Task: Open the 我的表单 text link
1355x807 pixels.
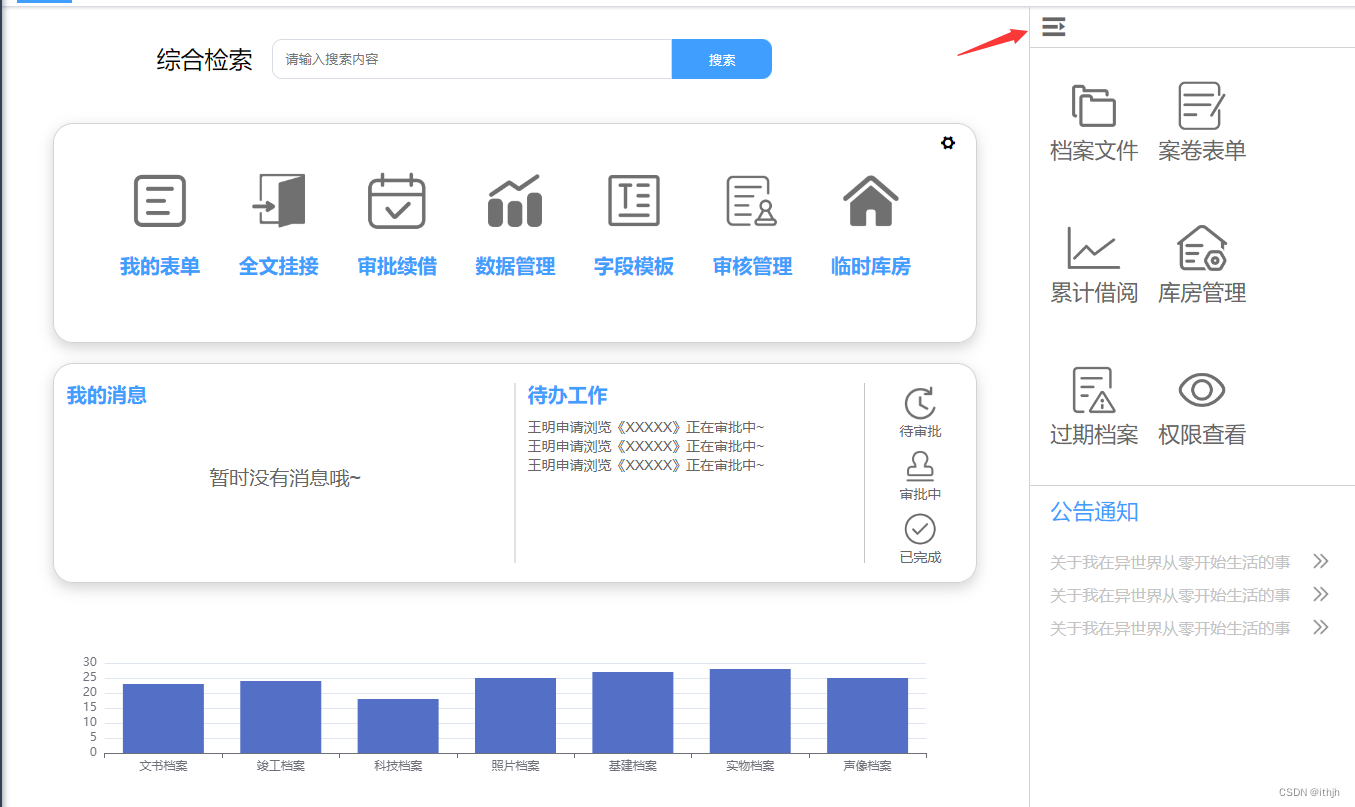Action: click(x=160, y=267)
